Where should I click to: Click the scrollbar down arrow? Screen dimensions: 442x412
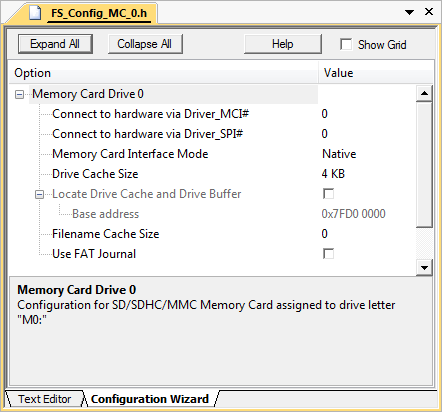[424, 268]
